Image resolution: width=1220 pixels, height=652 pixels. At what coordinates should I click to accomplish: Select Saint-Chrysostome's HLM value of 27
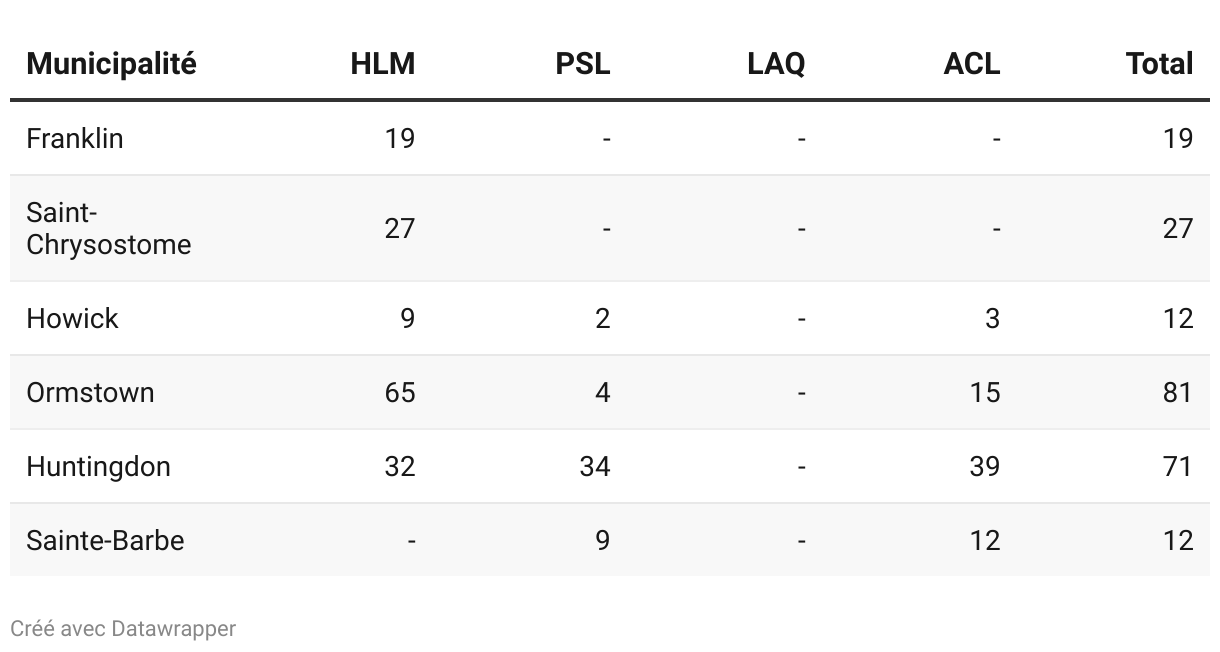coord(399,228)
